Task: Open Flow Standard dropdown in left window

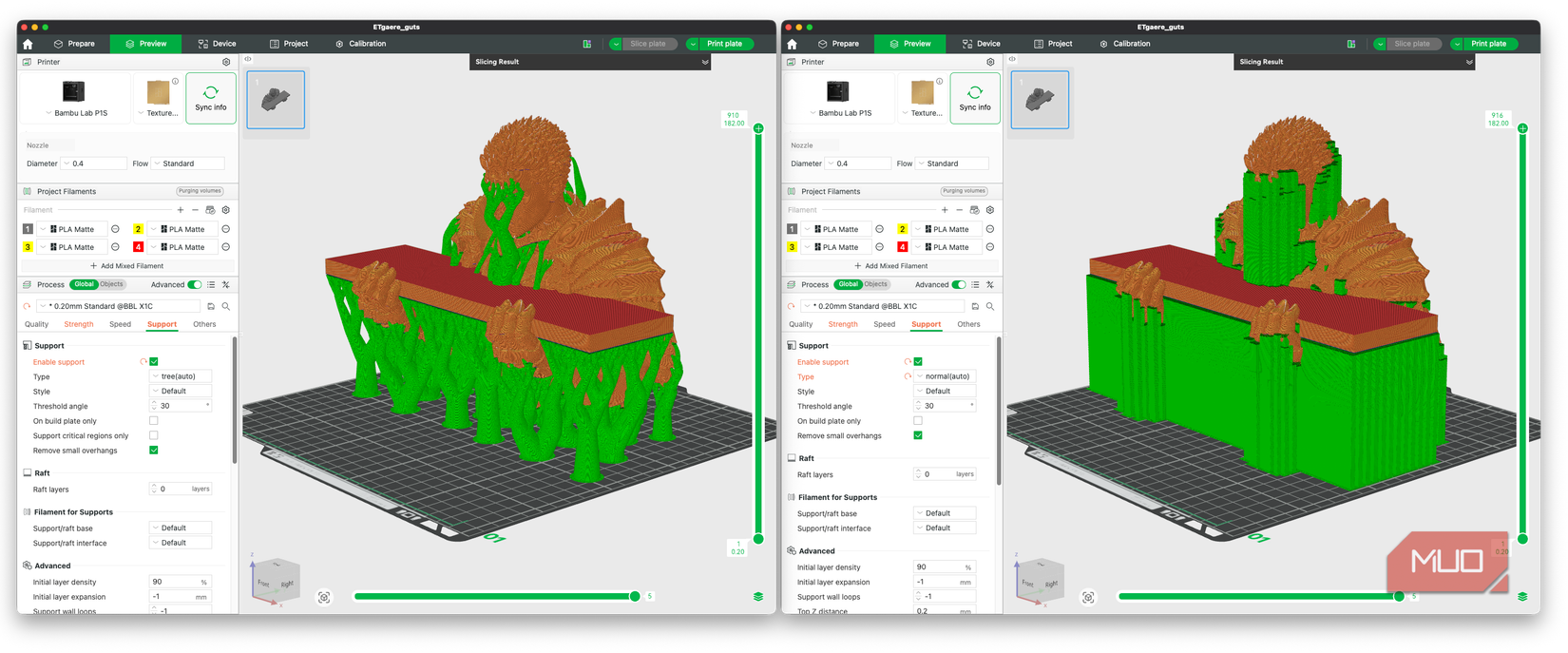Action: coord(188,163)
